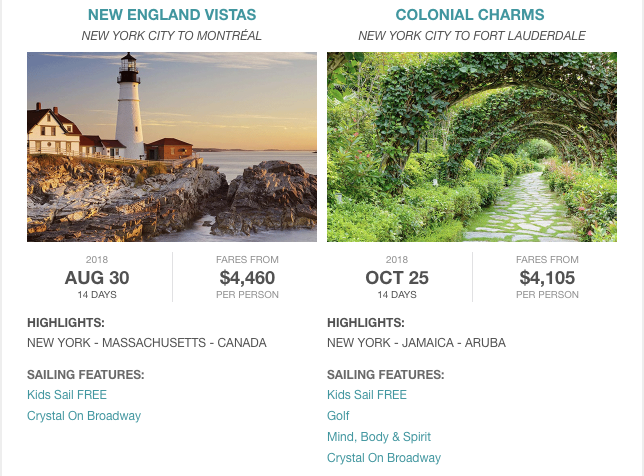Click the garden archway cruise photo
Image resolution: width=644 pixels, height=476 pixels.
(472, 147)
